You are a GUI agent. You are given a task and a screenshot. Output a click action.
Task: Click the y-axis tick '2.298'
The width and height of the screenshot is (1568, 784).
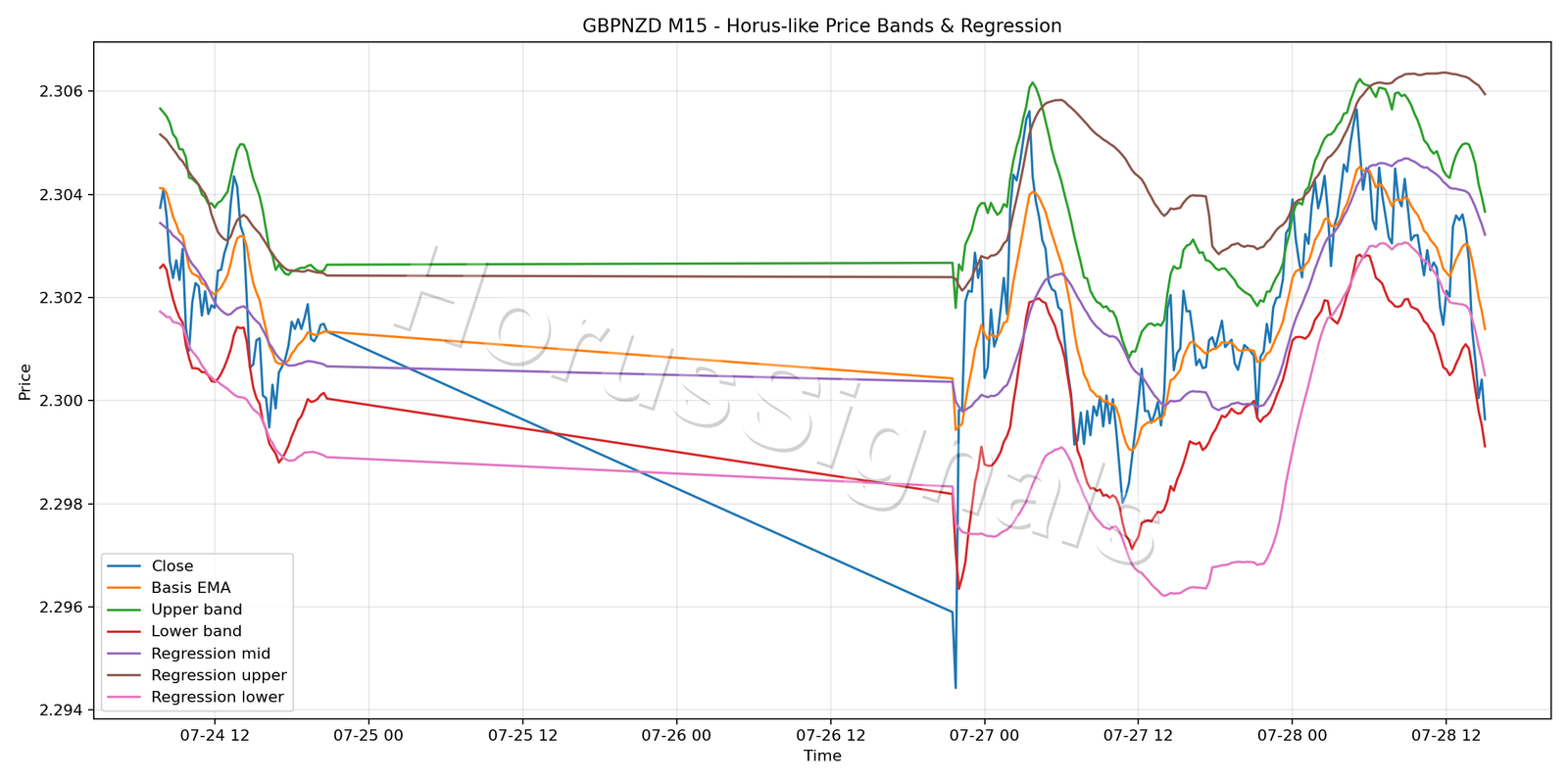(61, 505)
